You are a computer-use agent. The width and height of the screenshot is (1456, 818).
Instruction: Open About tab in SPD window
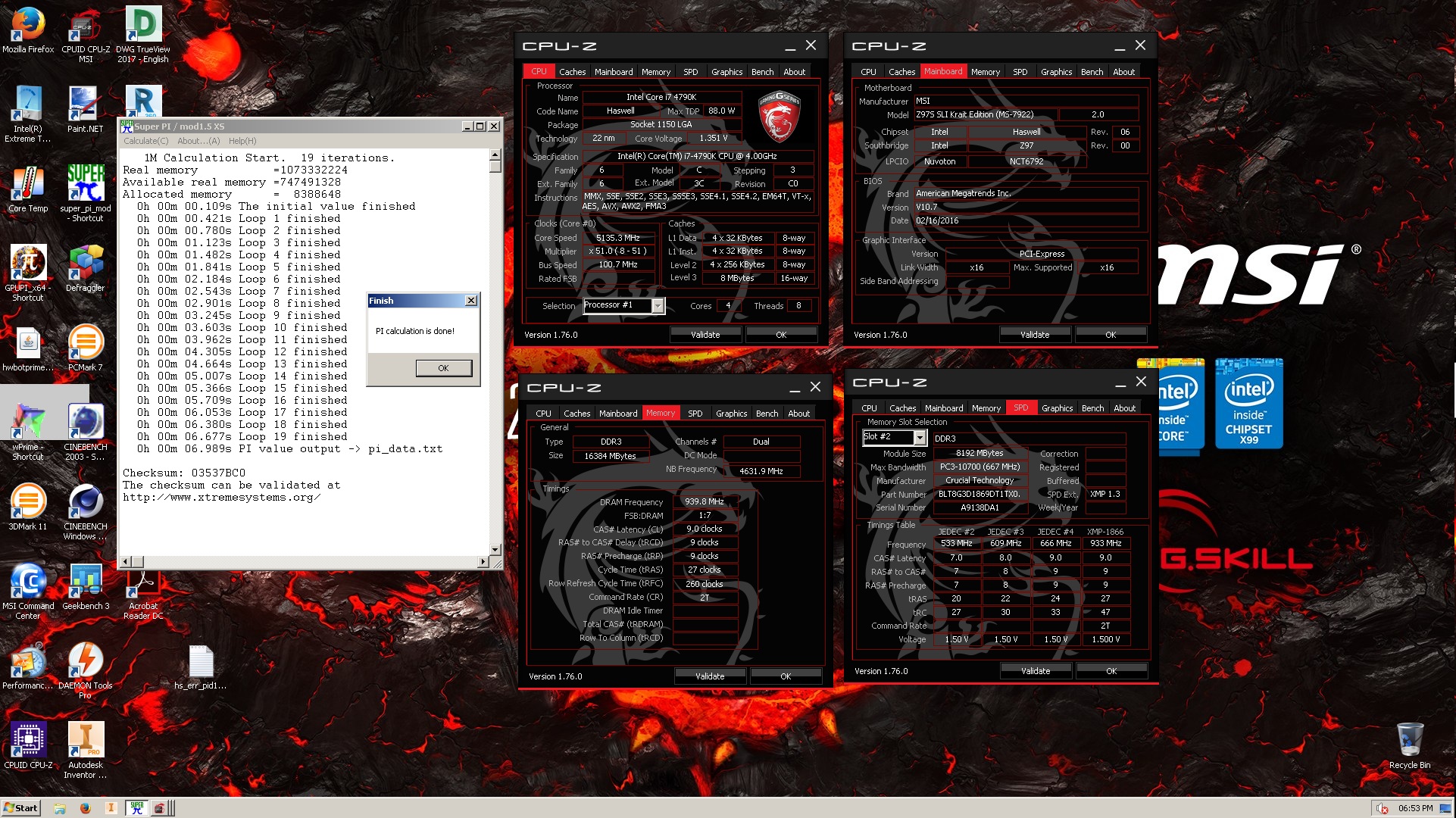click(x=1124, y=408)
